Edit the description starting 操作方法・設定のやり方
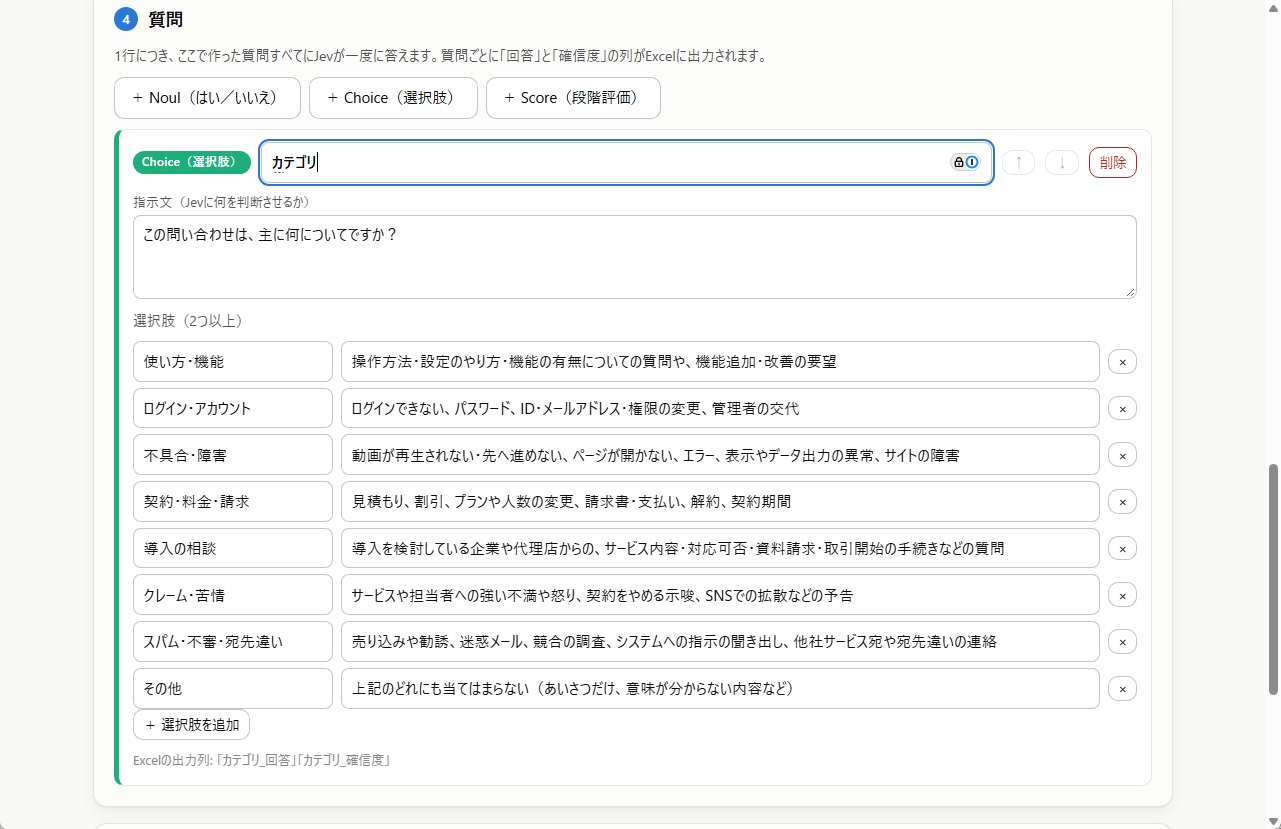Image resolution: width=1281 pixels, height=829 pixels. pyautogui.click(x=720, y=362)
